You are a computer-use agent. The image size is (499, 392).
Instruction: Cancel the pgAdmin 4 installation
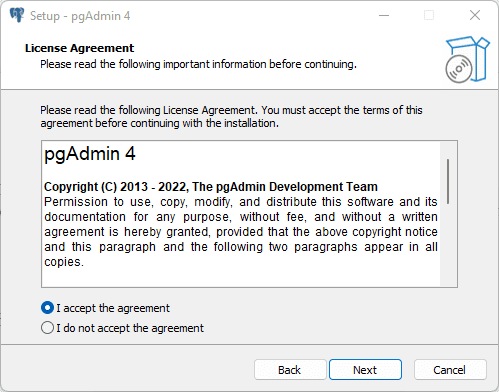click(450, 370)
